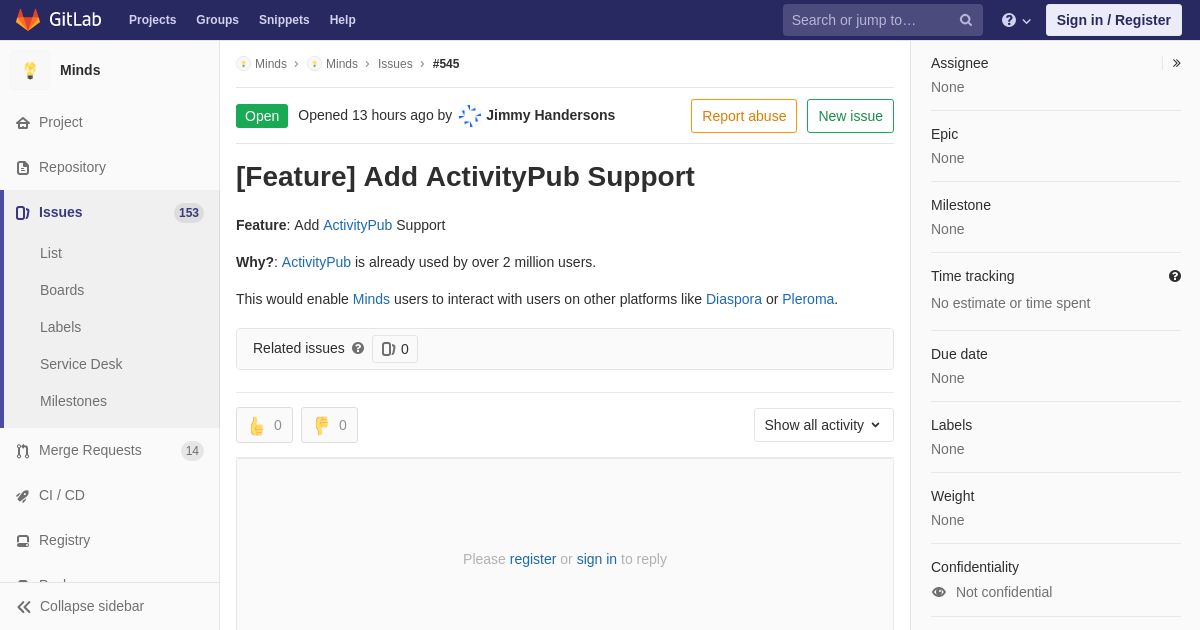The image size is (1200, 630).
Task: Open the Registry sidebar icon
Action: click(x=23, y=540)
